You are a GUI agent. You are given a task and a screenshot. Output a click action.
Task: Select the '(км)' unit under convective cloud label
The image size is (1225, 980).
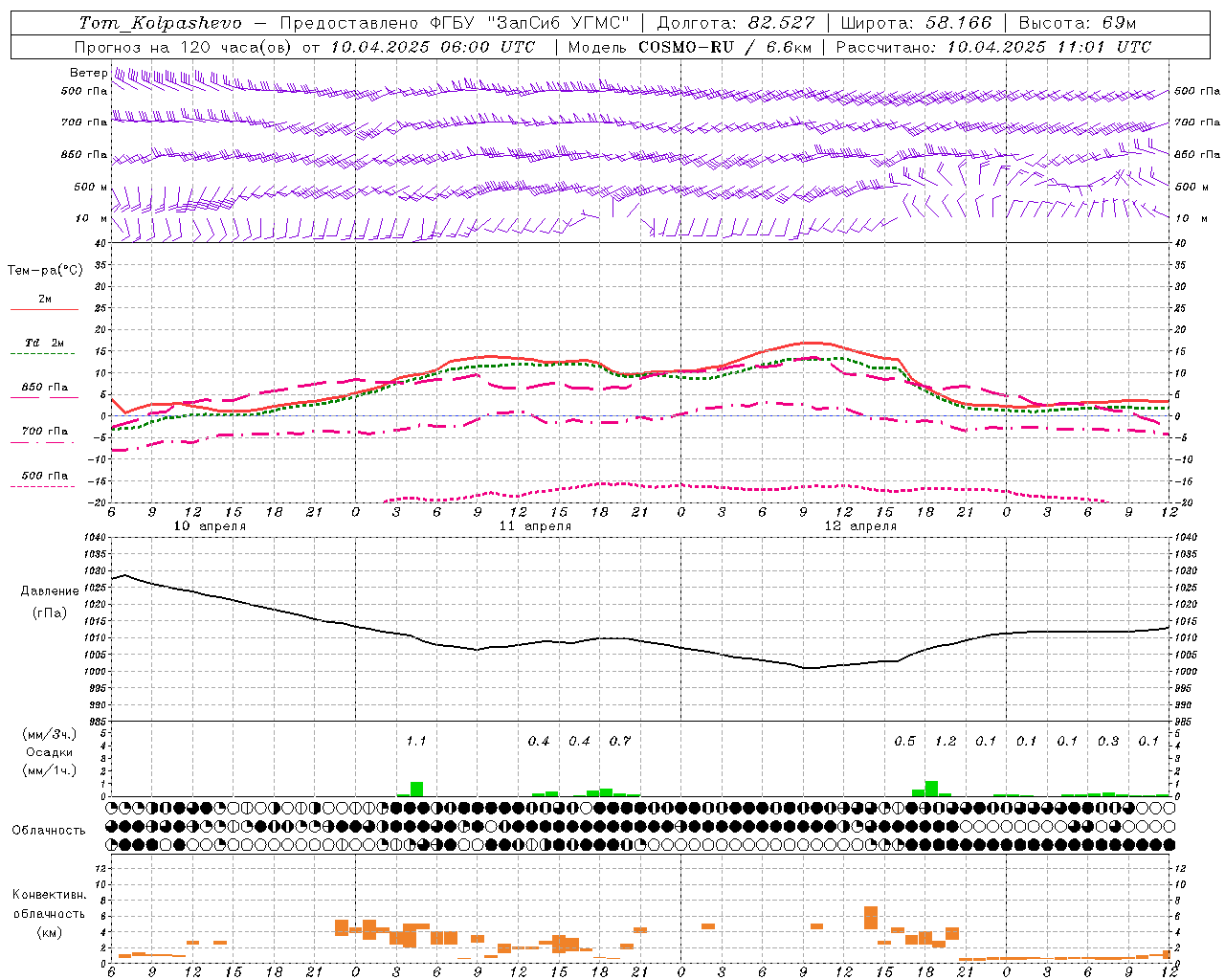[50, 932]
